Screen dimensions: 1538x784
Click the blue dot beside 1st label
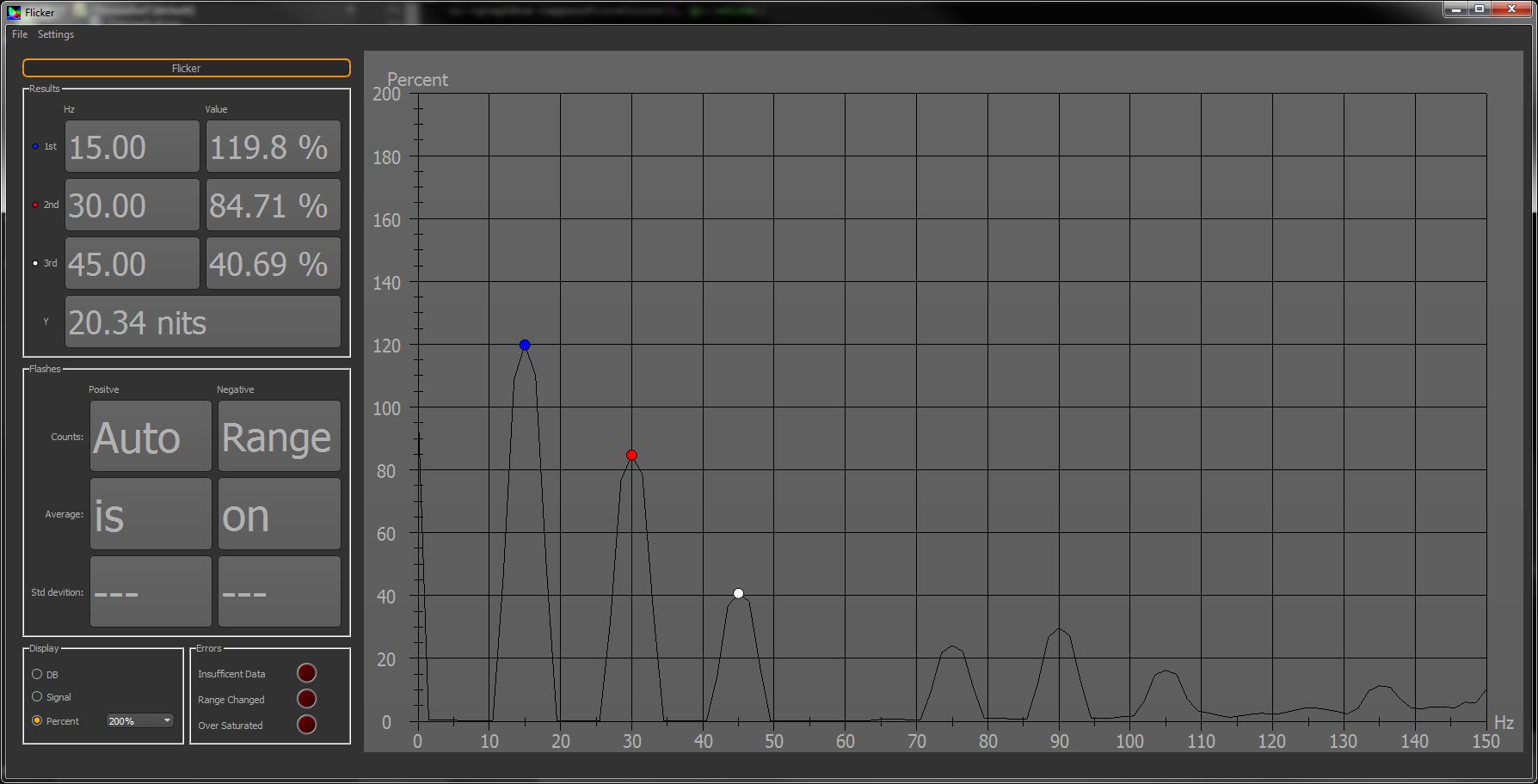35,146
